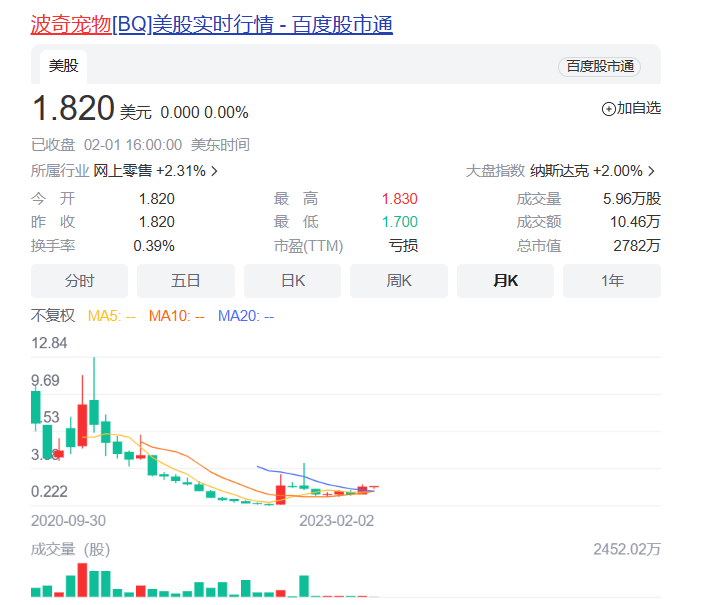
Task: Click the 12.84 price axis label
Action: (x=49, y=343)
